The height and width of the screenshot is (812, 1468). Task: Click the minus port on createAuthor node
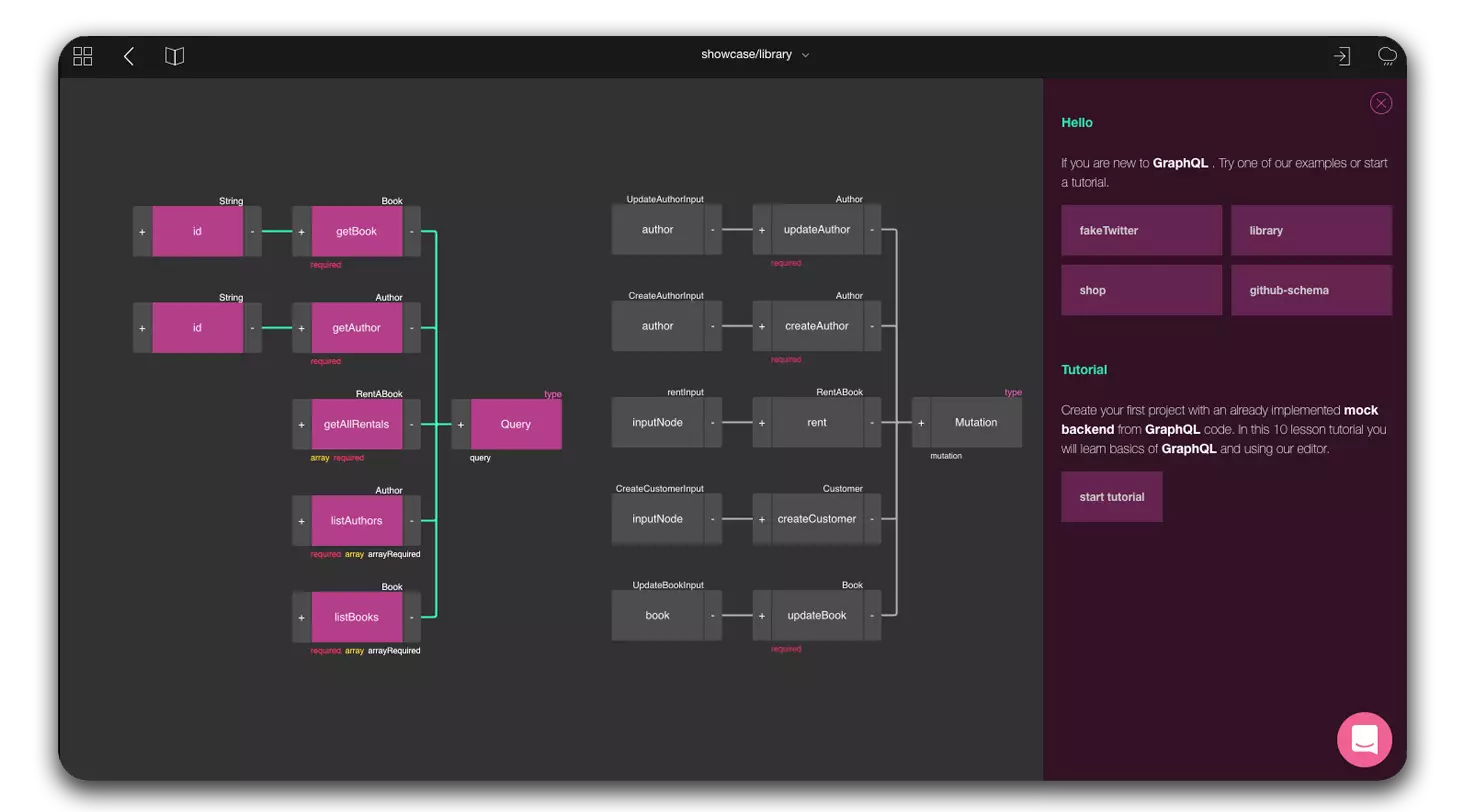872,326
